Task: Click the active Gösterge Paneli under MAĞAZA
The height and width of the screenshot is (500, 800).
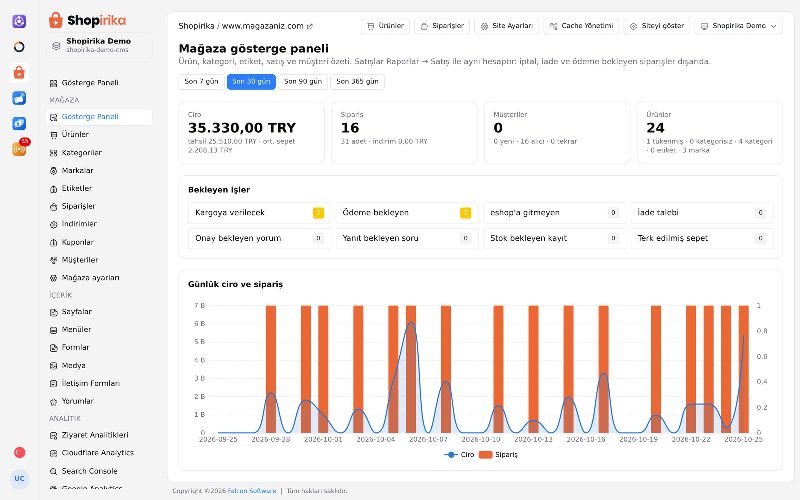Action: pos(99,117)
